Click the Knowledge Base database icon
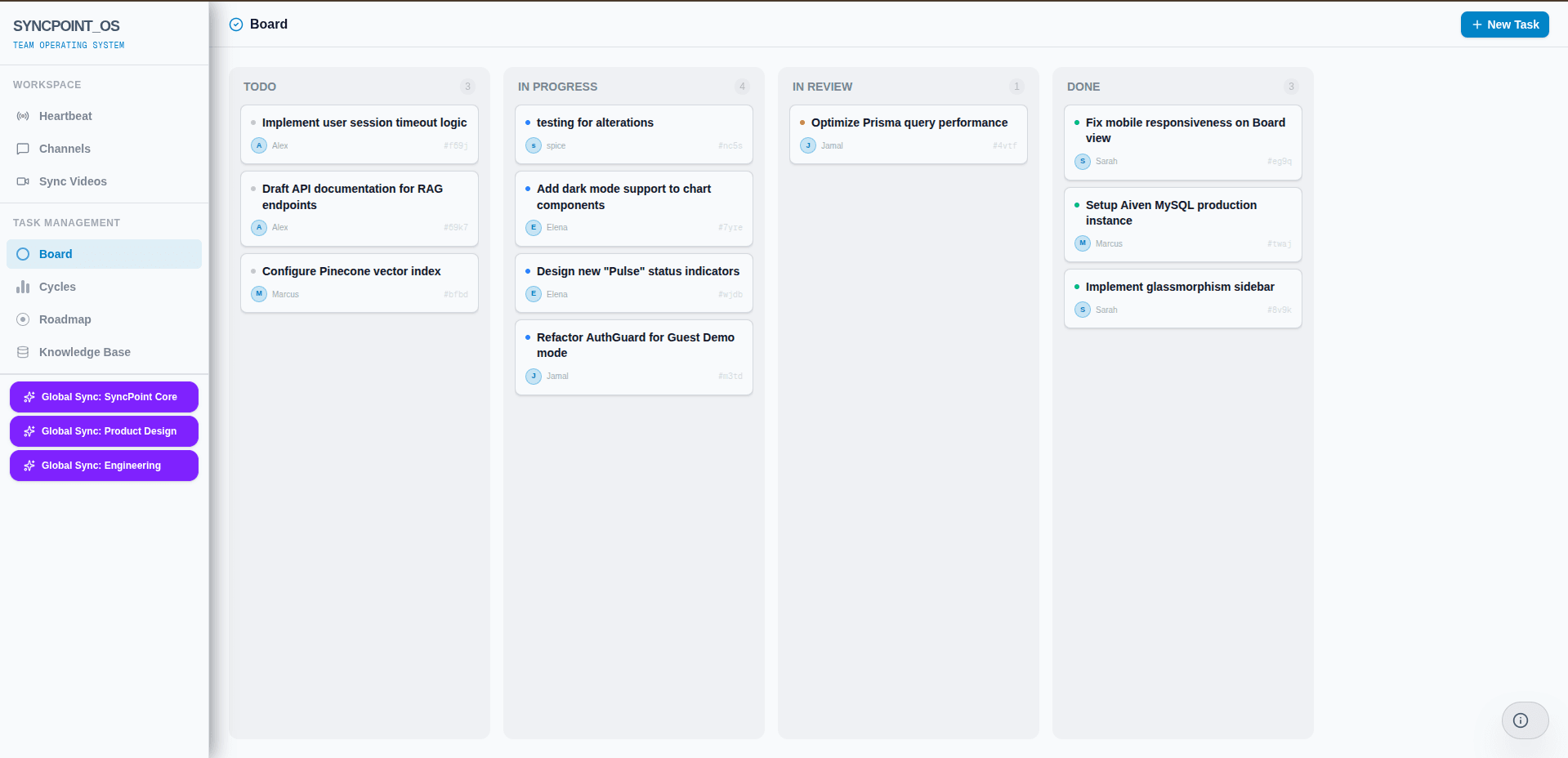1568x758 pixels. (x=23, y=352)
